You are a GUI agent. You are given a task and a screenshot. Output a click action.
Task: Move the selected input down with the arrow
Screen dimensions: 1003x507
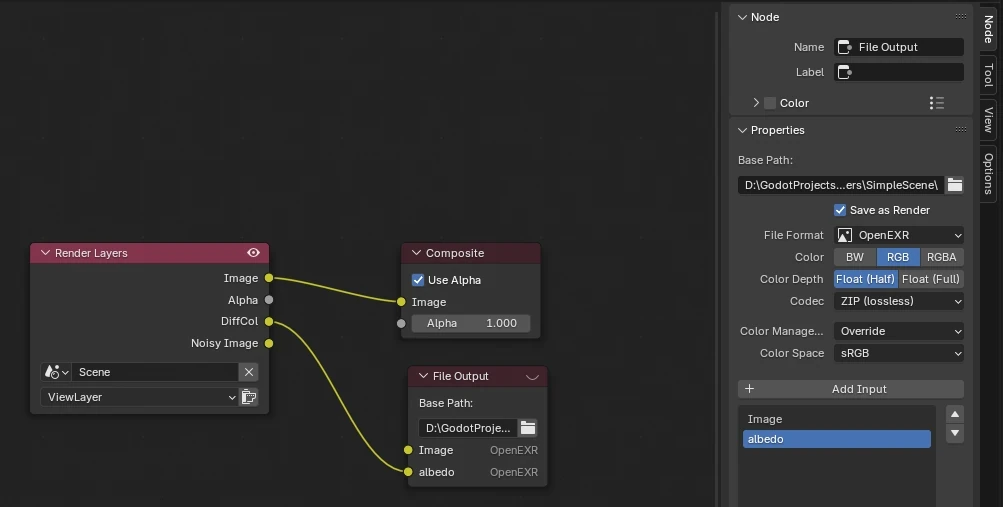coord(954,433)
